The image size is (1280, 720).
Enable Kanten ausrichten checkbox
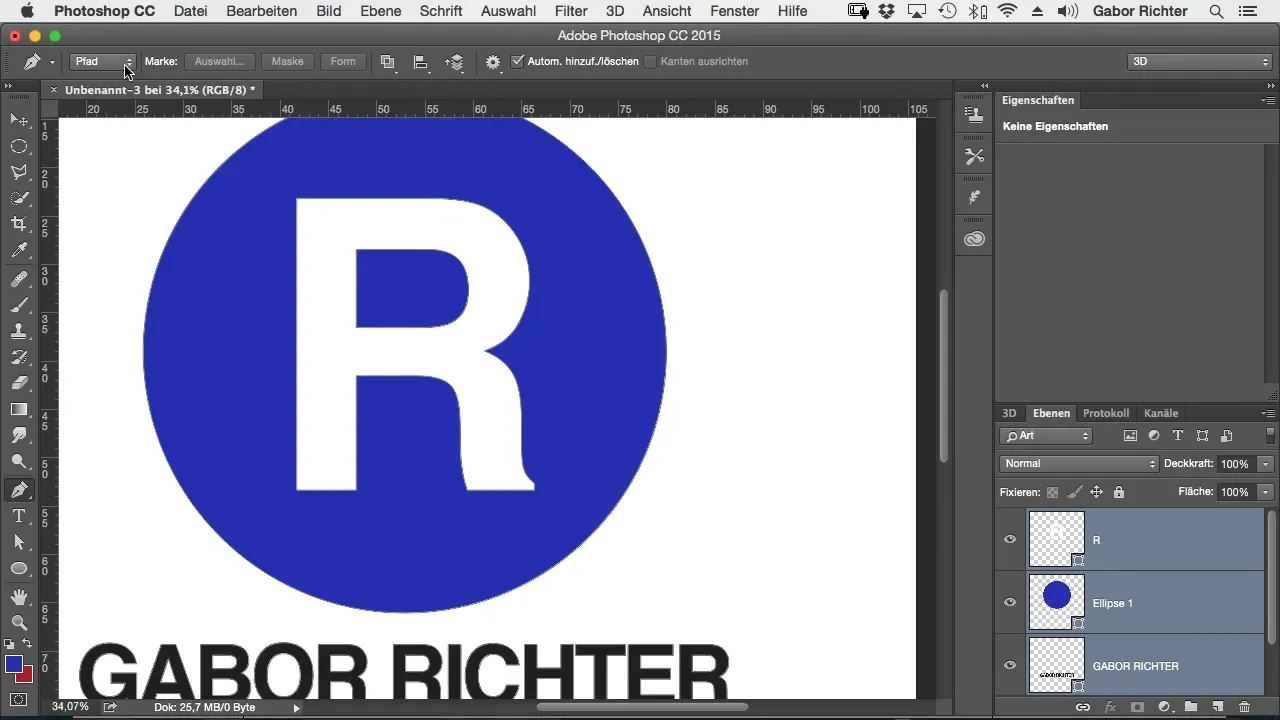[x=650, y=62]
